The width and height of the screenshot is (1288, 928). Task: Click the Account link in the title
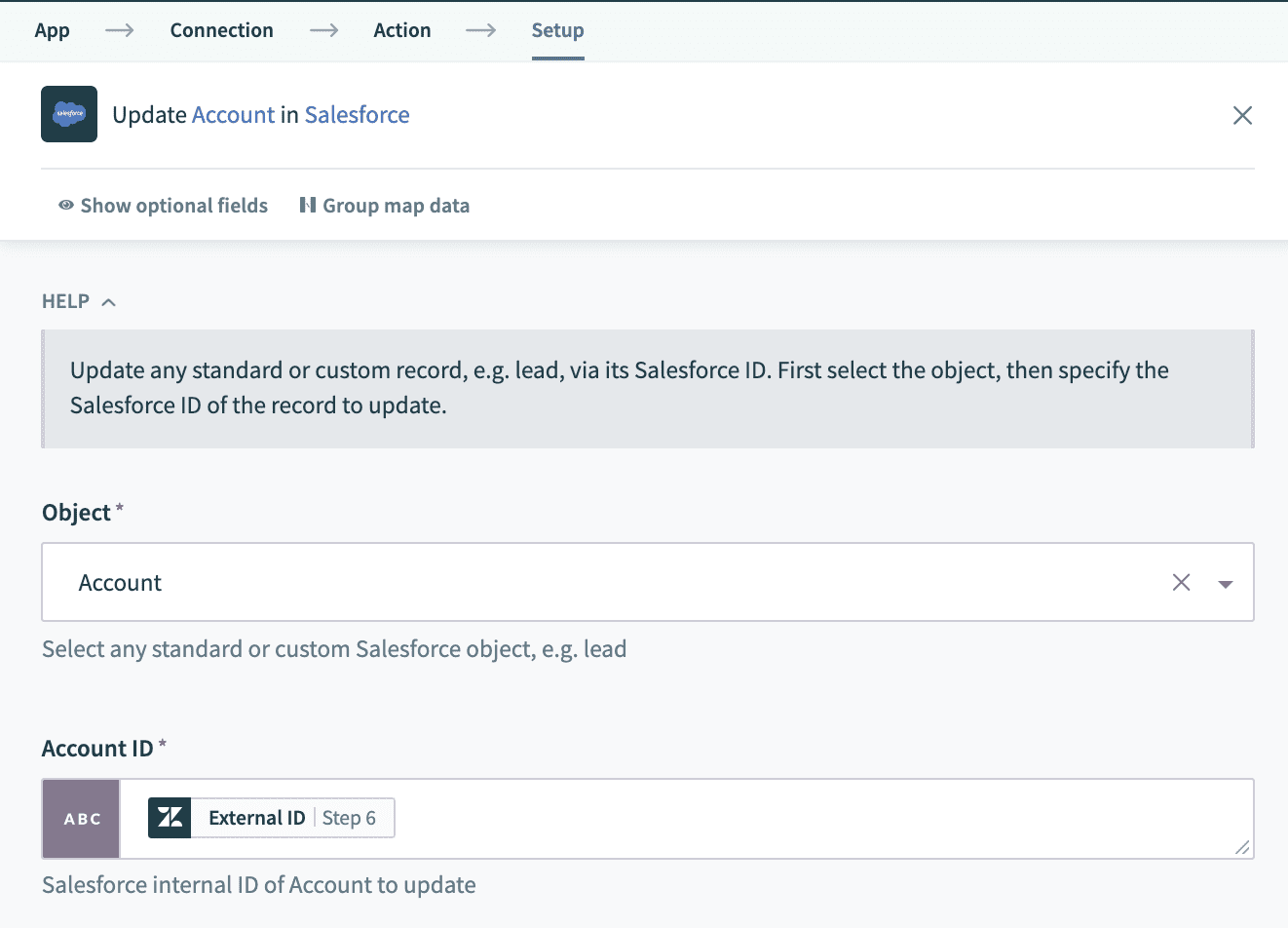click(234, 115)
